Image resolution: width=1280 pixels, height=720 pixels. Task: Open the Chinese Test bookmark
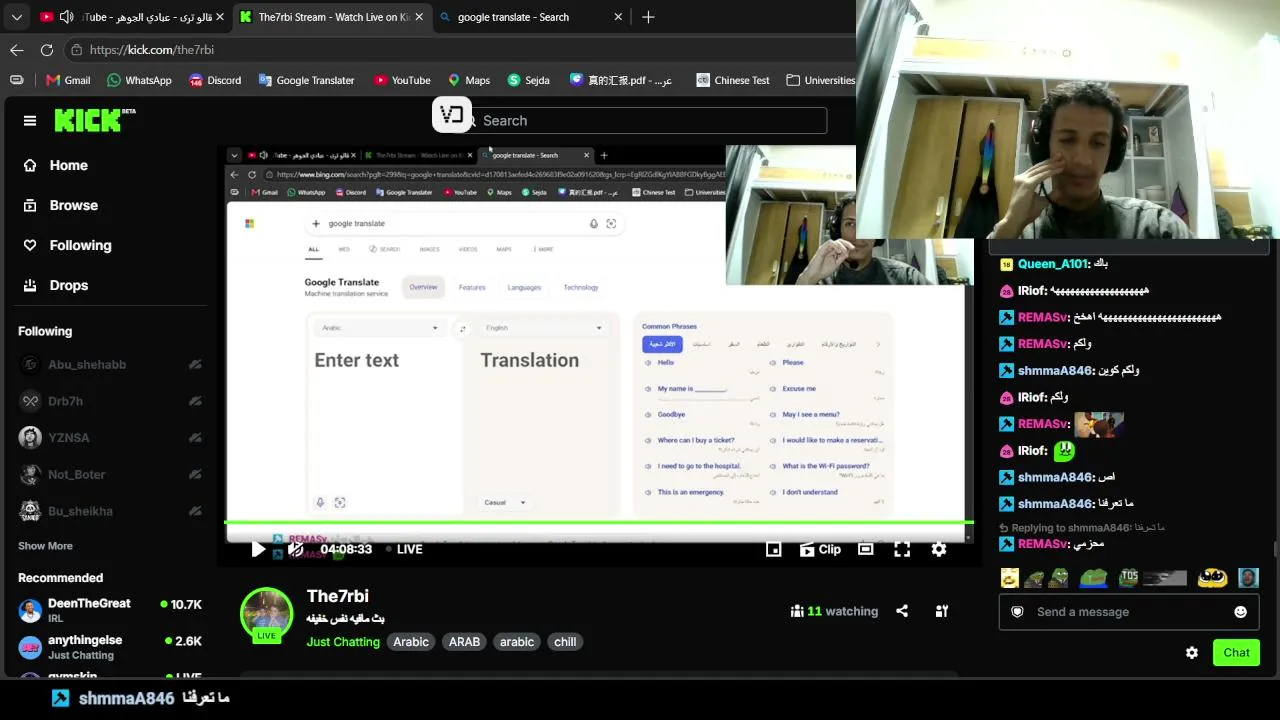(732, 80)
